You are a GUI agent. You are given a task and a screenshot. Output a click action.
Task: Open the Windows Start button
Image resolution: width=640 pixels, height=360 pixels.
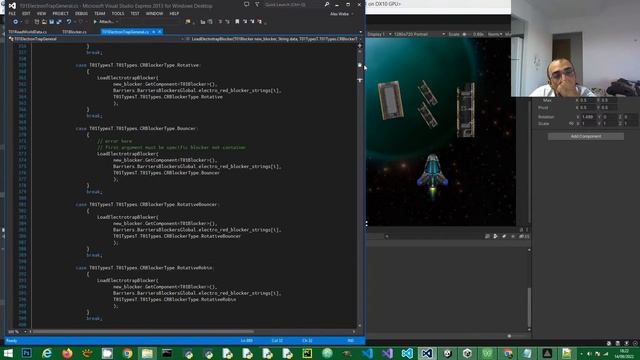pos(8,353)
